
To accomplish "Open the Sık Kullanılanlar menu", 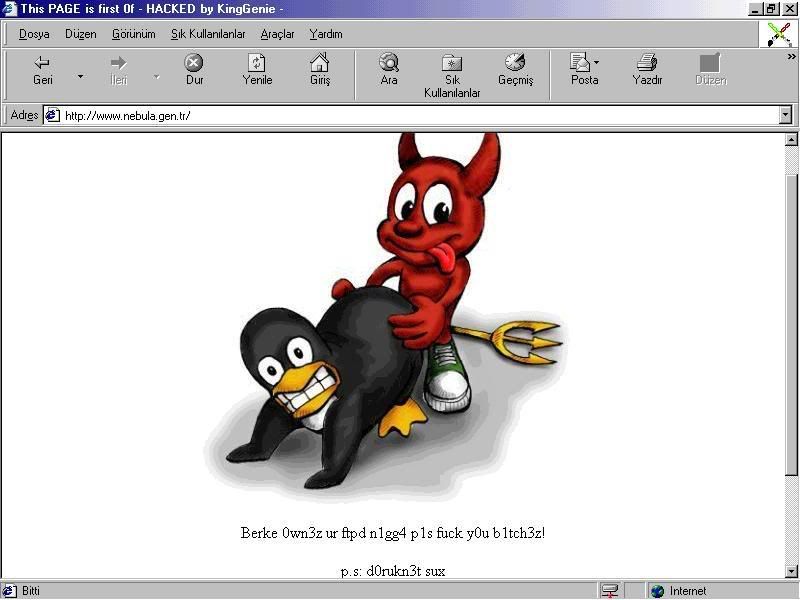I will [208, 34].
